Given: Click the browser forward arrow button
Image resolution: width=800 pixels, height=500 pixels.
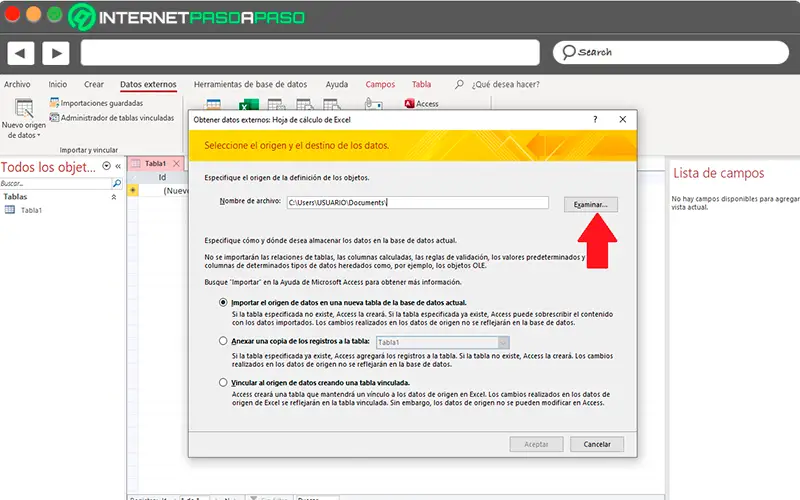Looking at the screenshot, I should tap(56, 53).
